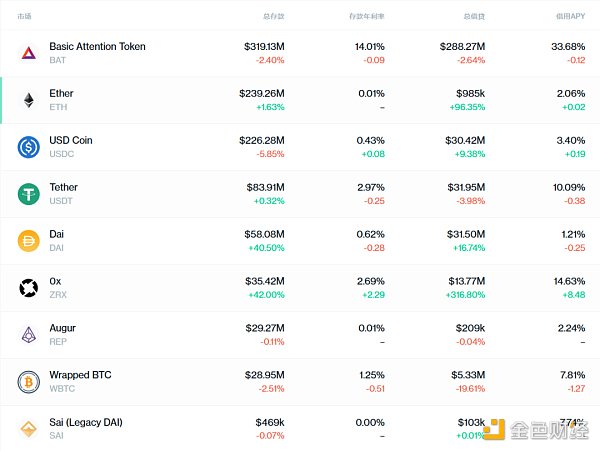Image resolution: width=600 pixels, height=451 pixels.
Task: Click the 总借贷 column header
Action: click(x=474, y=16)
